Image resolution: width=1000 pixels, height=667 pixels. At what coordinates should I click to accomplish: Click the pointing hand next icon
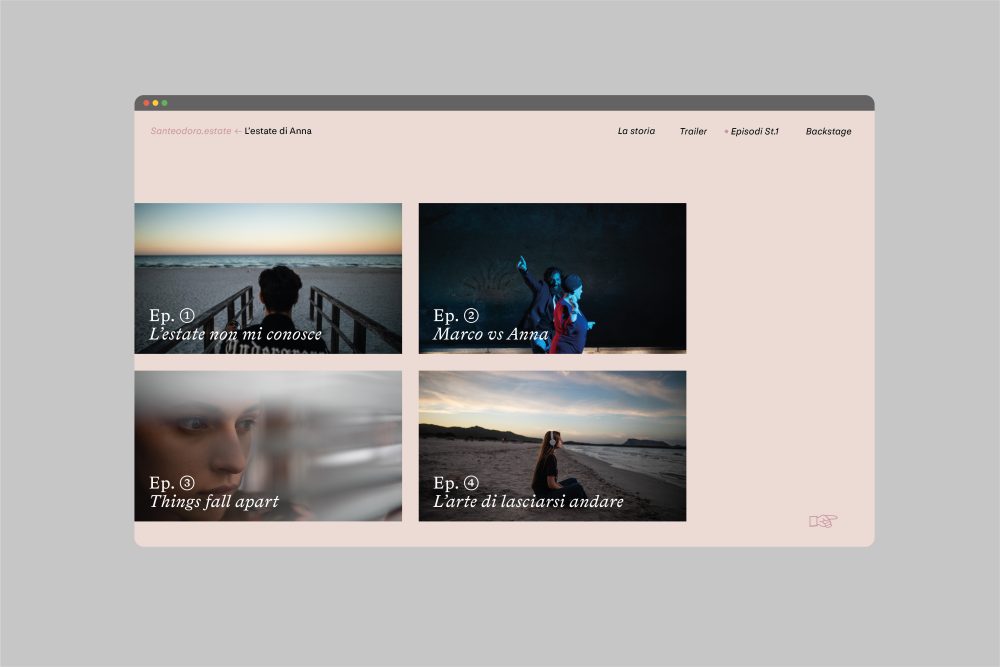(823, 521)
